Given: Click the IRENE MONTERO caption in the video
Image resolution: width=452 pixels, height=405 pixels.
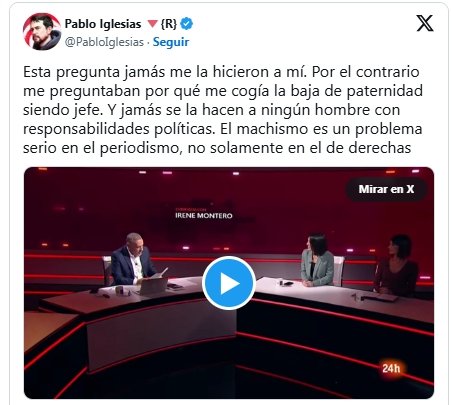Looking at the screenshot, I should coord(204,216).
